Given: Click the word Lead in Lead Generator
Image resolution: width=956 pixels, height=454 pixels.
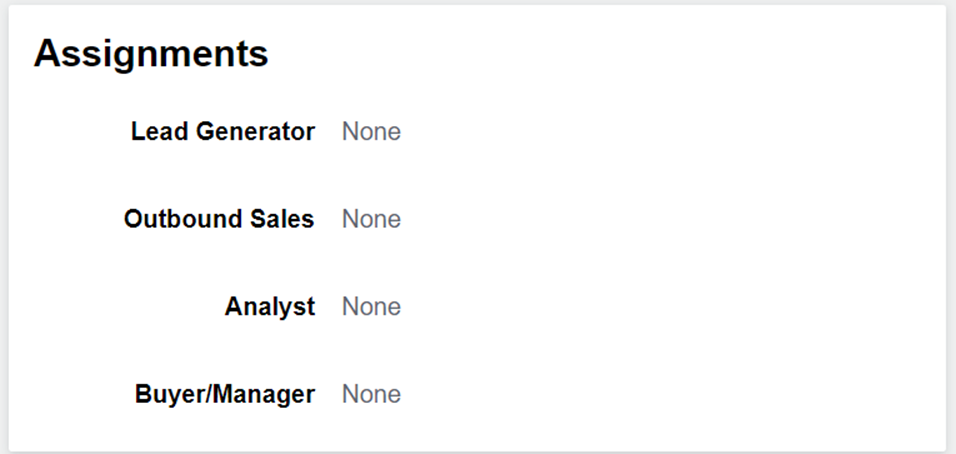Looking at the screenshot, I should tap(153, 132).
